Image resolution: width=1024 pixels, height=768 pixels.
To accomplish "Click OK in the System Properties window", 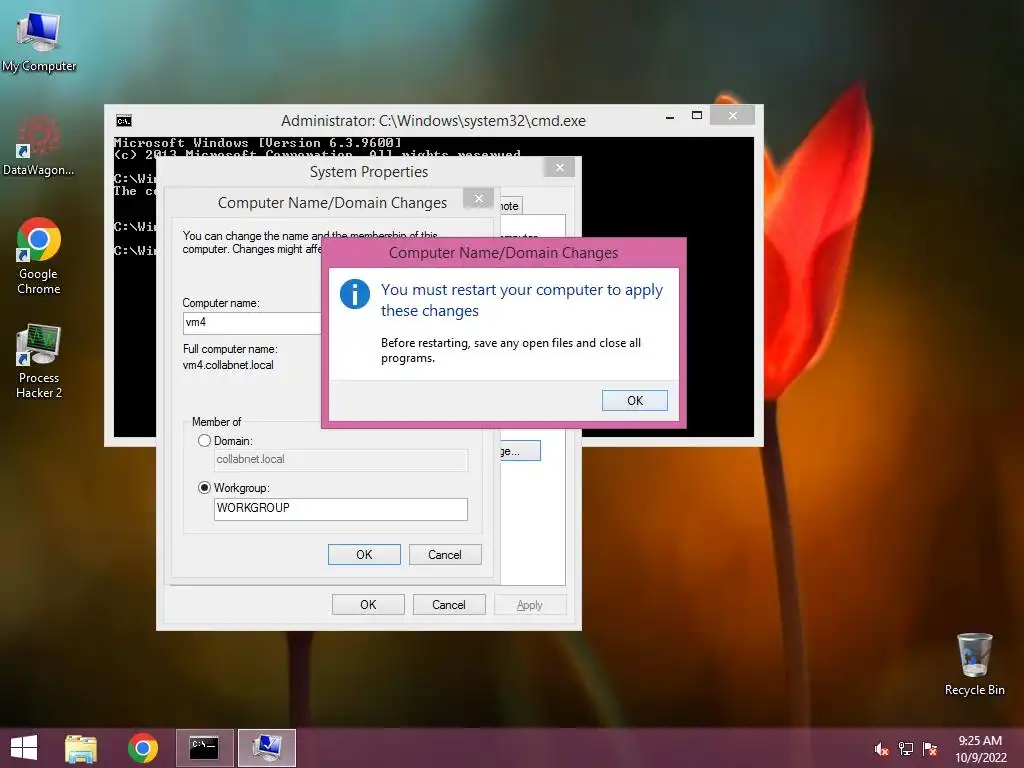I will 368,605.
